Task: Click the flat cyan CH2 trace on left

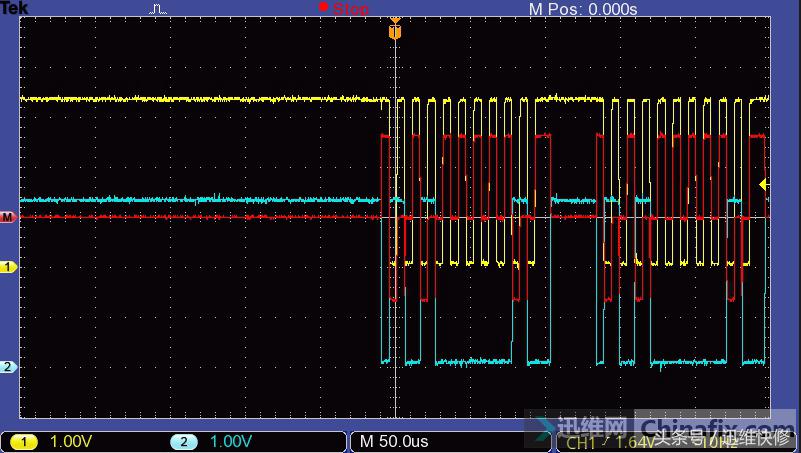Action: pos(200,200)
